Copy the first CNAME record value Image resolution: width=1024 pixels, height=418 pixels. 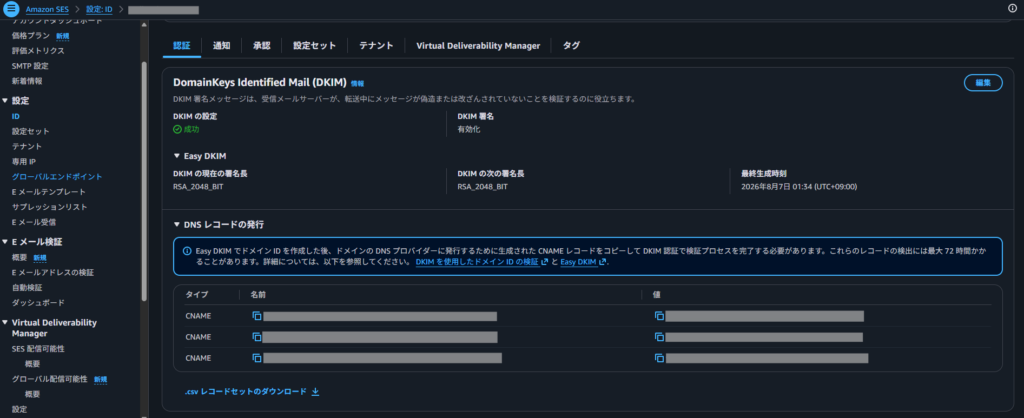(659, 316)
